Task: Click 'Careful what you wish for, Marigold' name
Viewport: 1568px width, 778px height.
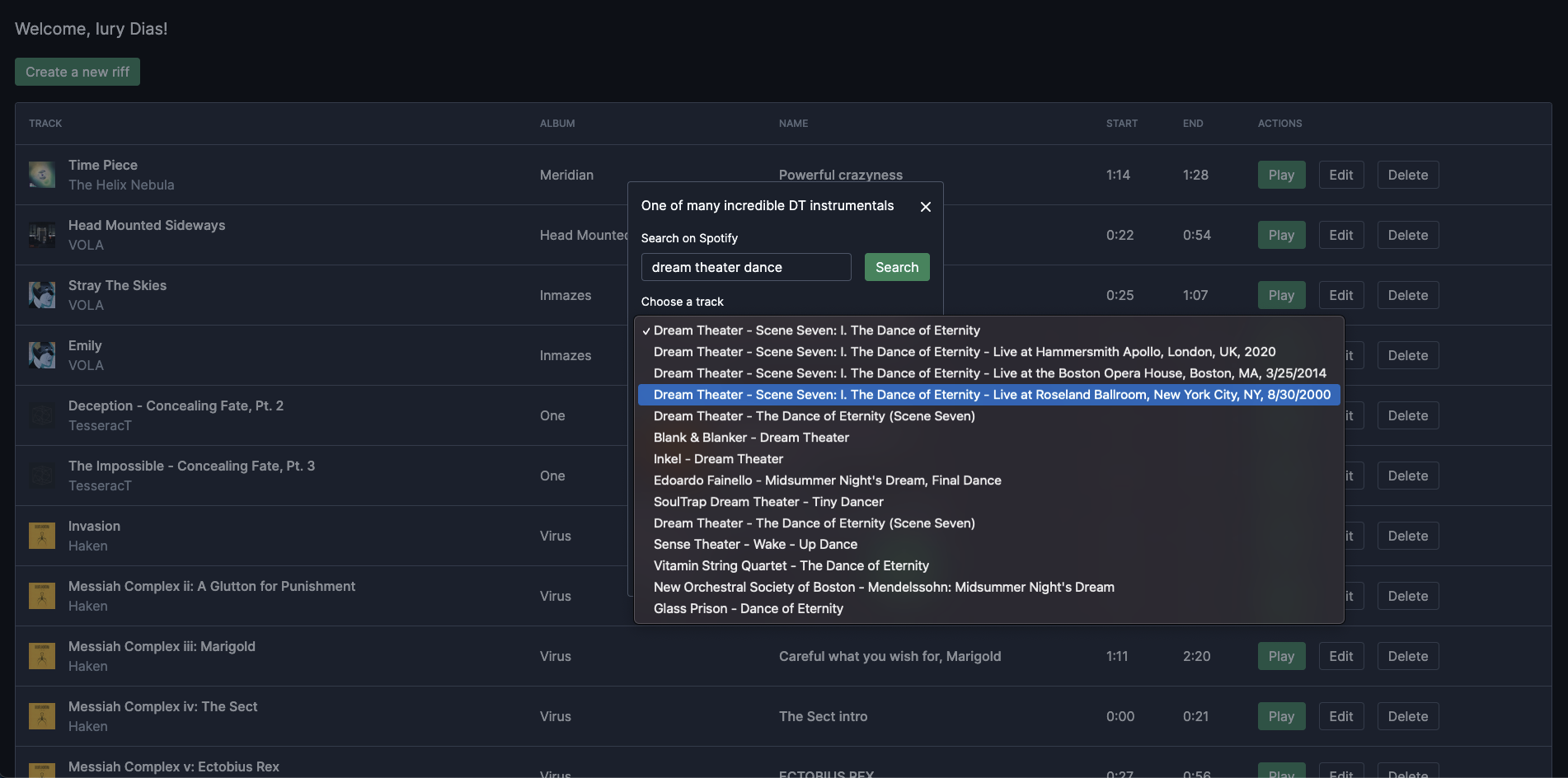Action: click(x=890, y=656)
